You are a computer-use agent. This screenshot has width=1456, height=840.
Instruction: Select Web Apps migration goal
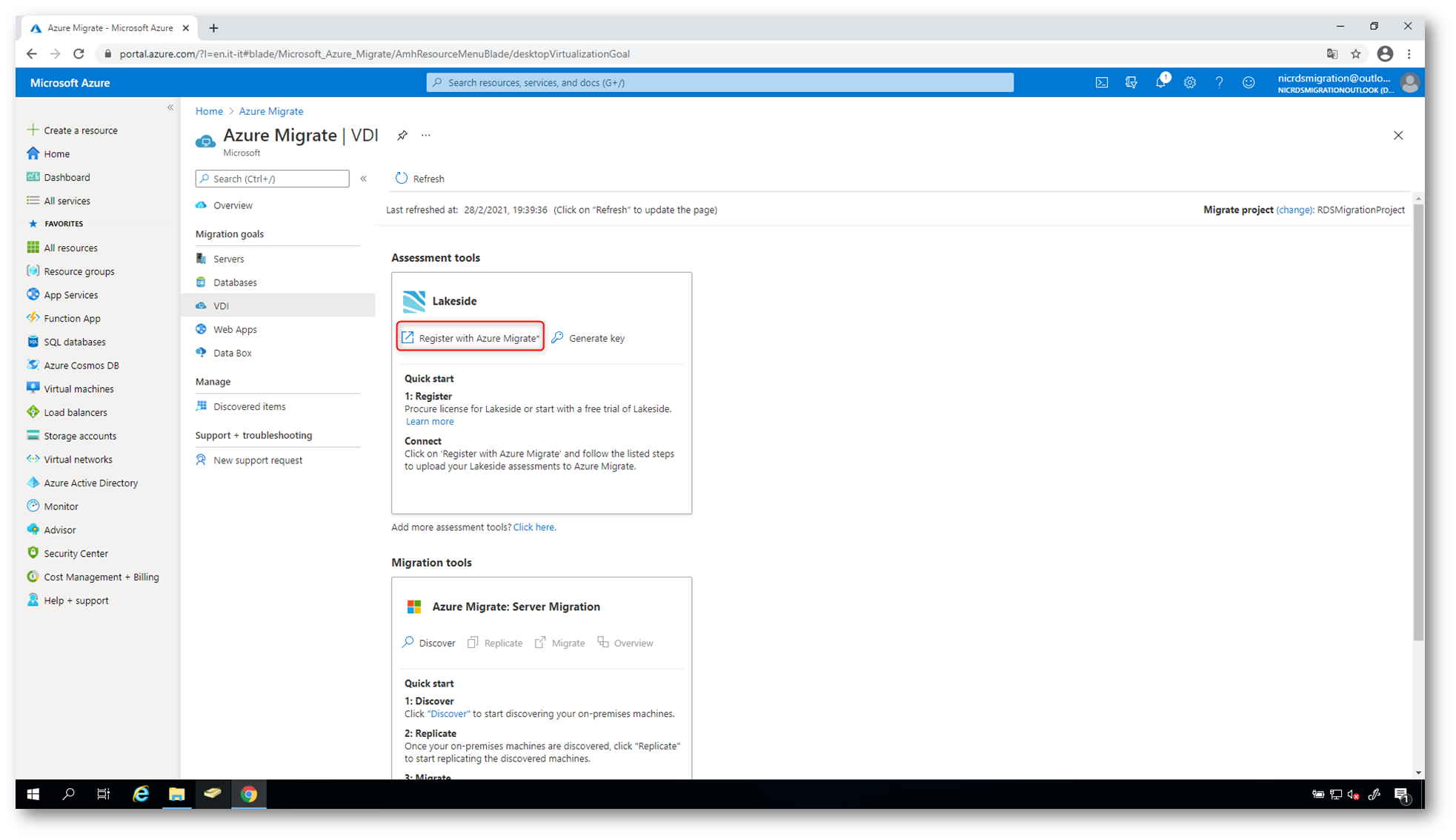coord(278,329)
